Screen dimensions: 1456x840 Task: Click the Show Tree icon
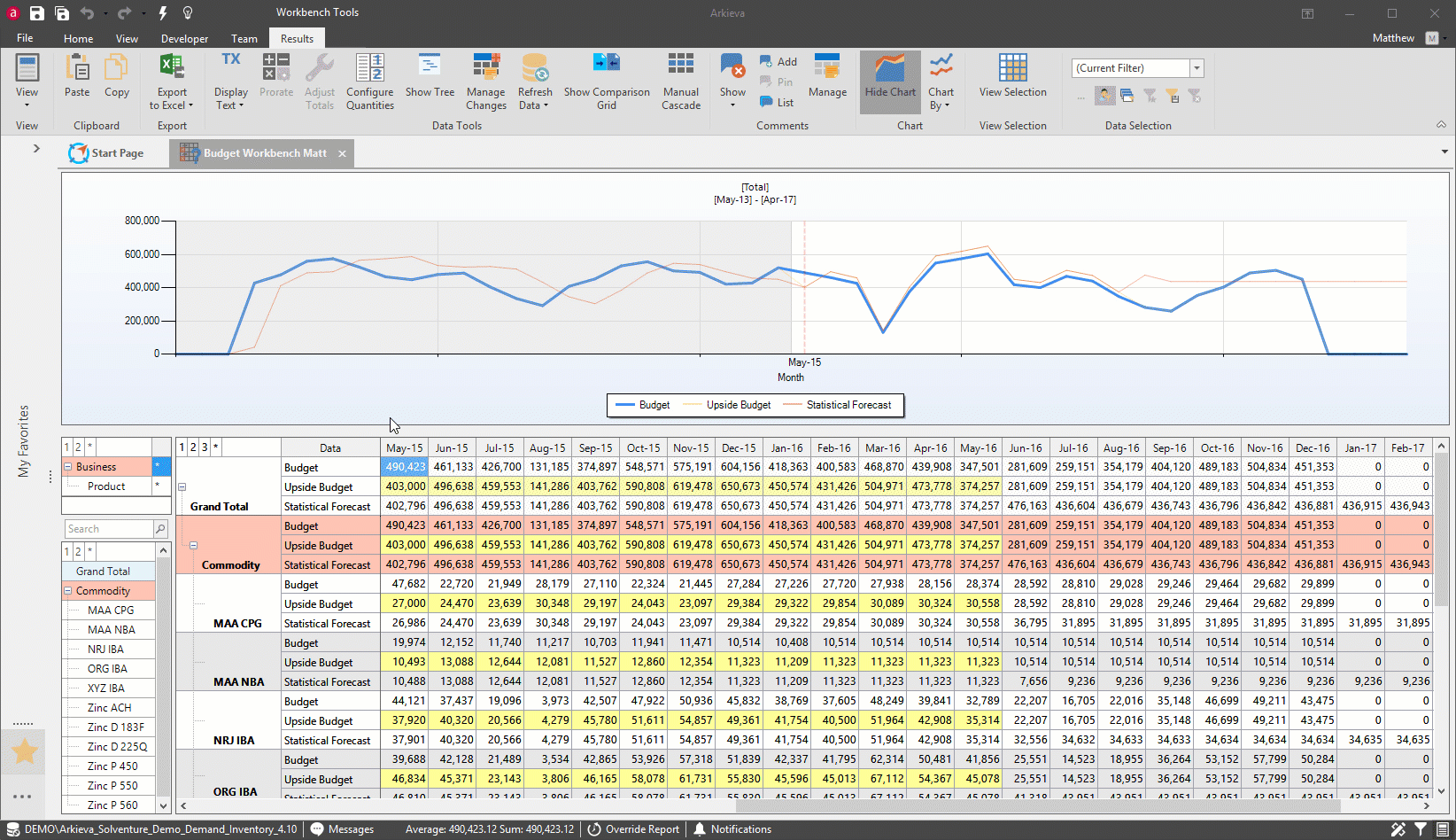(x=430, y=66)
